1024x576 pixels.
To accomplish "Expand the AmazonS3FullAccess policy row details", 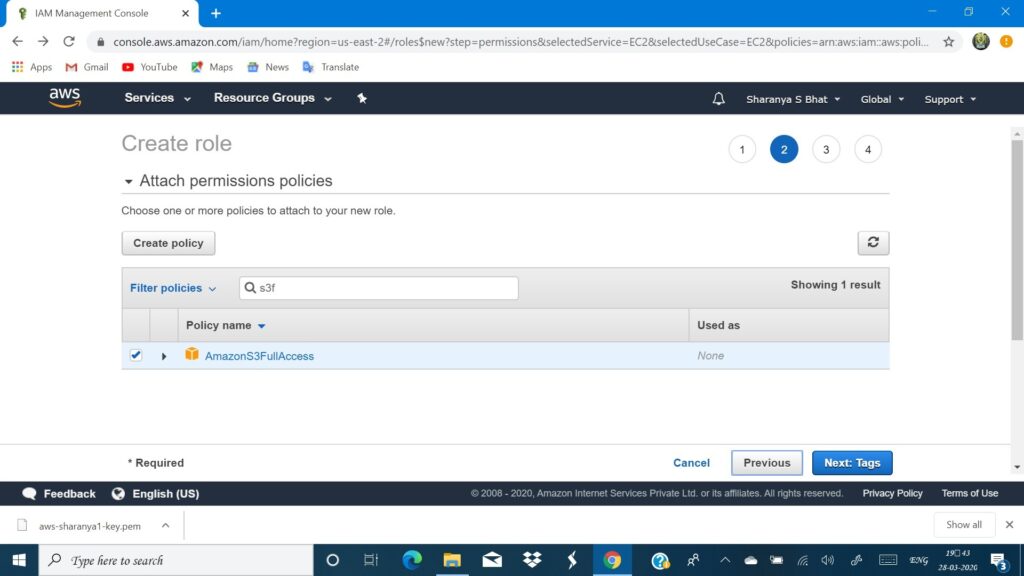I will tap(164, 356).
